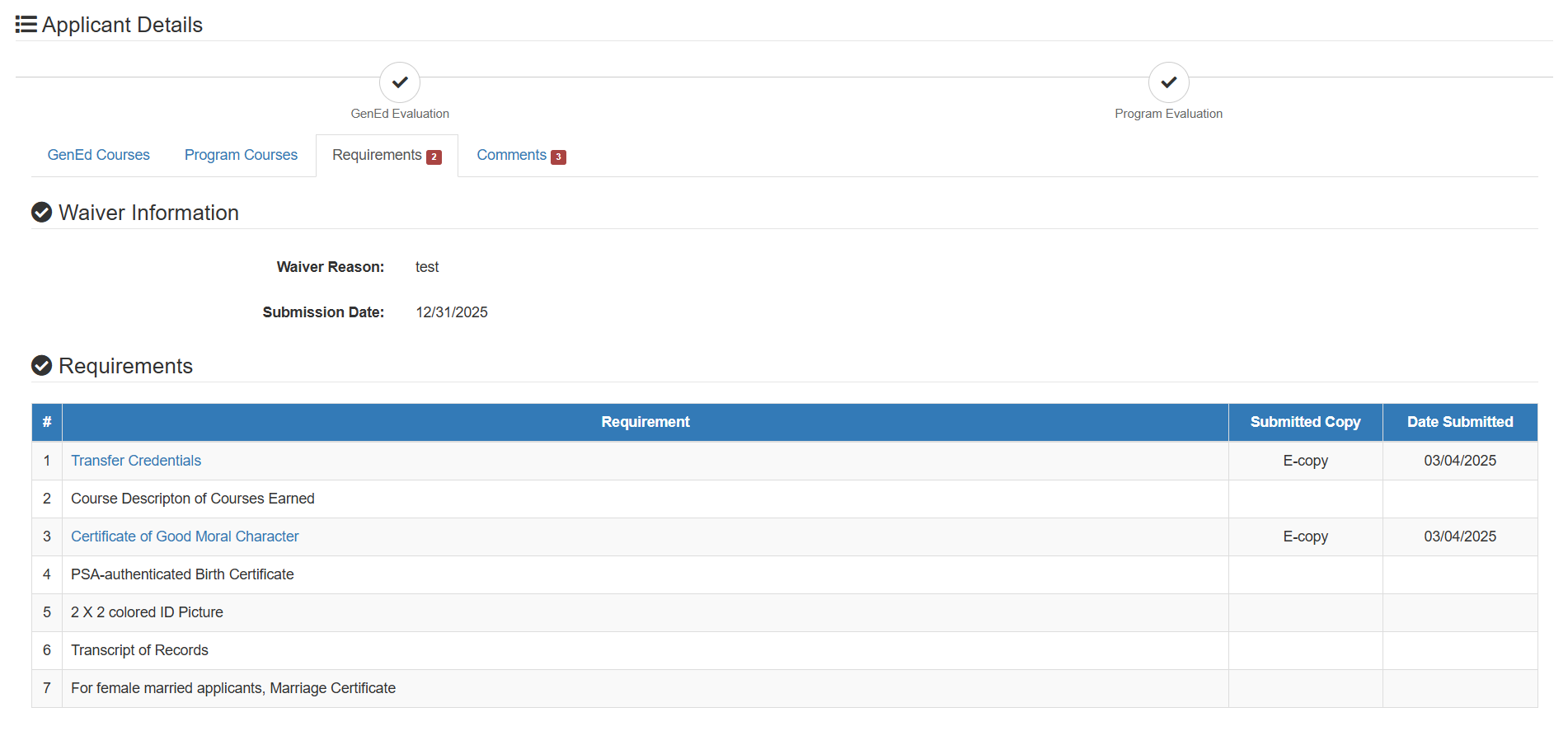Image resolution: width=1568 pixels, height=731 pixels.
Task: Switch to the Program Courses tab
Action: point(241,155)
